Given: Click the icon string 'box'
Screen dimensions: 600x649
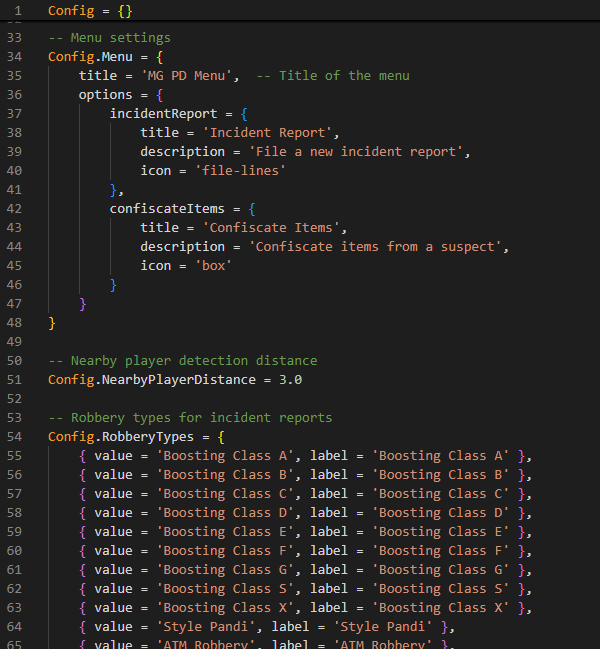Looking at the screenshot, I should coord(214,266).
